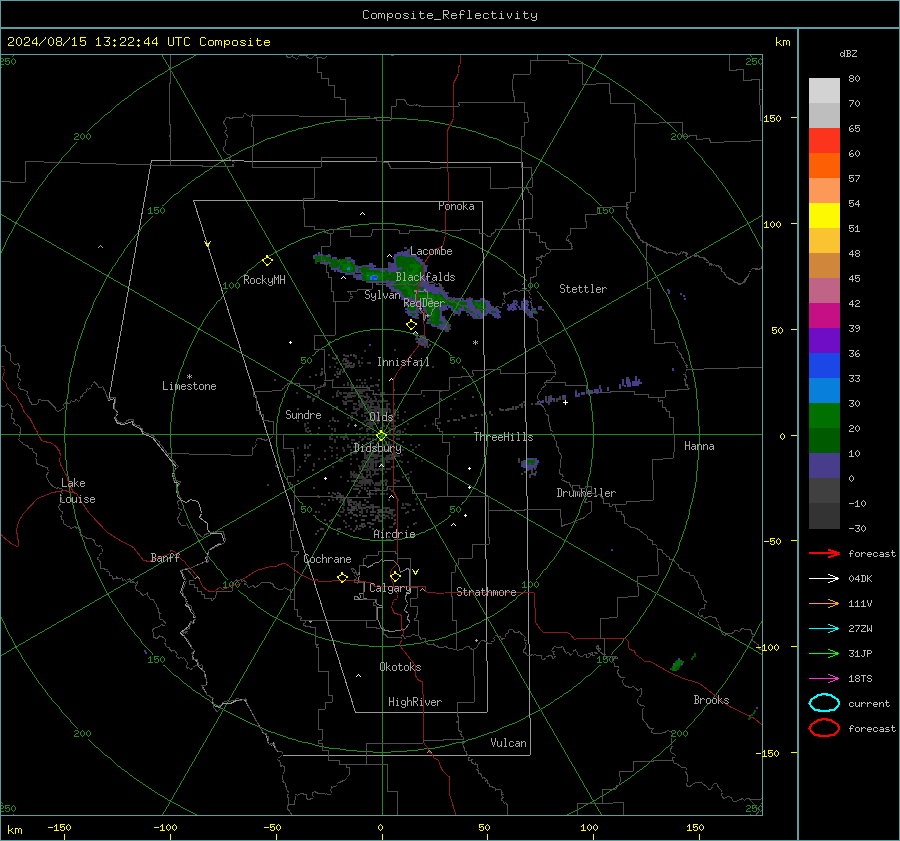This screenshot has height=841, width=900.
Task: Click the yellow V marker northeast of Calgary
Action: [416, 572]
